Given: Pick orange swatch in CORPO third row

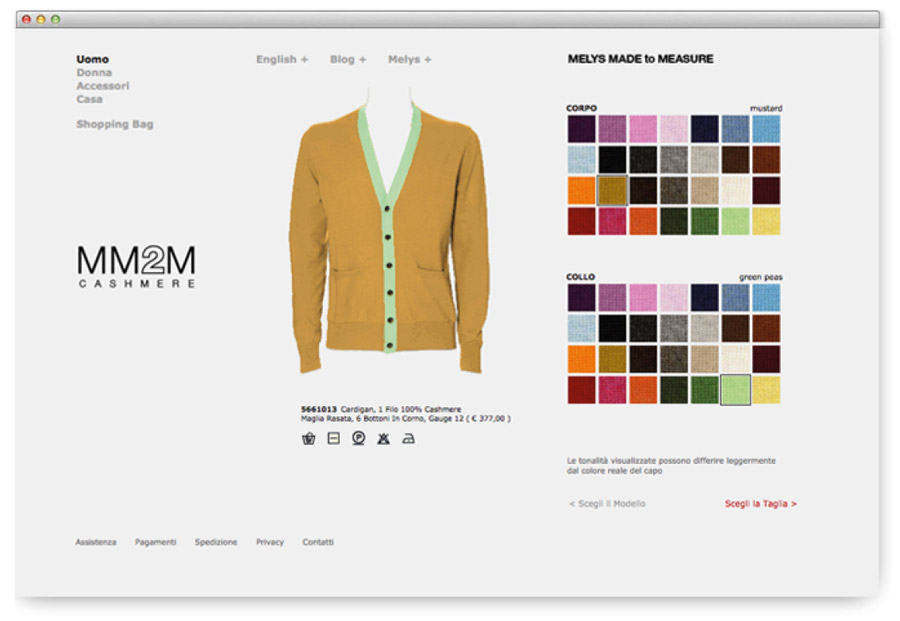Looking at the screenshot, I should (581, 191).
